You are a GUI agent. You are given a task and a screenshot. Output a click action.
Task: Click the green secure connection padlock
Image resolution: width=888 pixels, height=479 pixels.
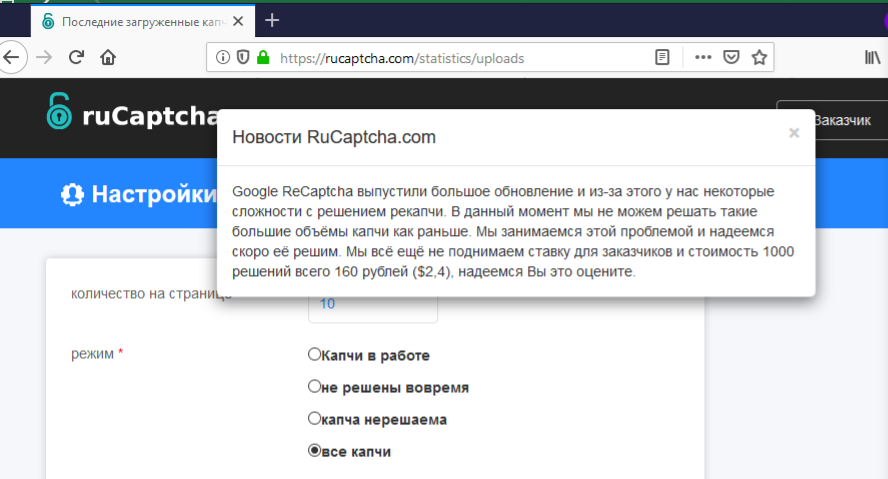tap(263, 57)
